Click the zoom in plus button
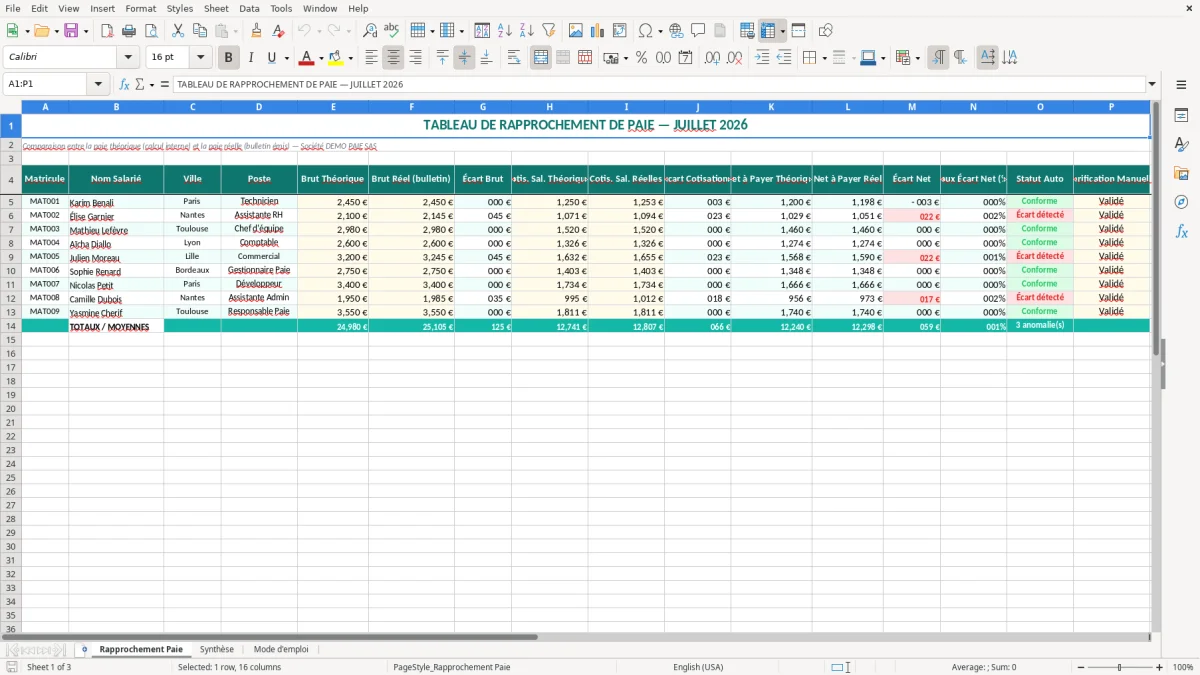 (x=1160, y=667)
